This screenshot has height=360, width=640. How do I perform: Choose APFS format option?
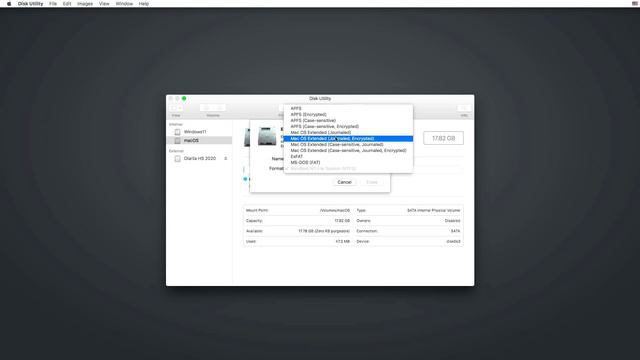pos(348,109)
